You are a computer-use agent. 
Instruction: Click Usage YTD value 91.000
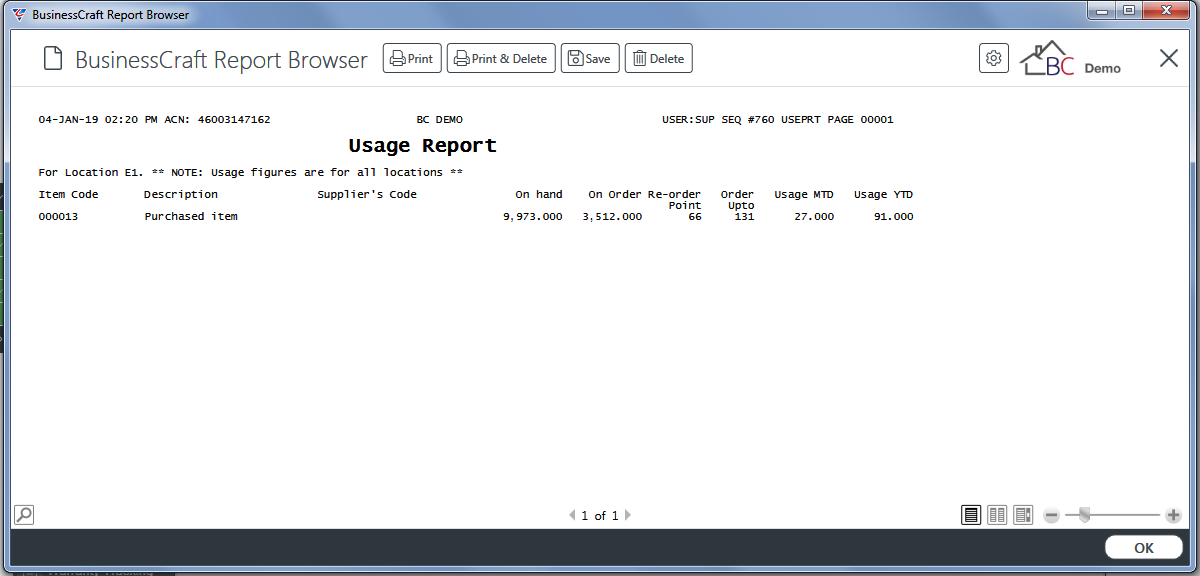[893, 216]
